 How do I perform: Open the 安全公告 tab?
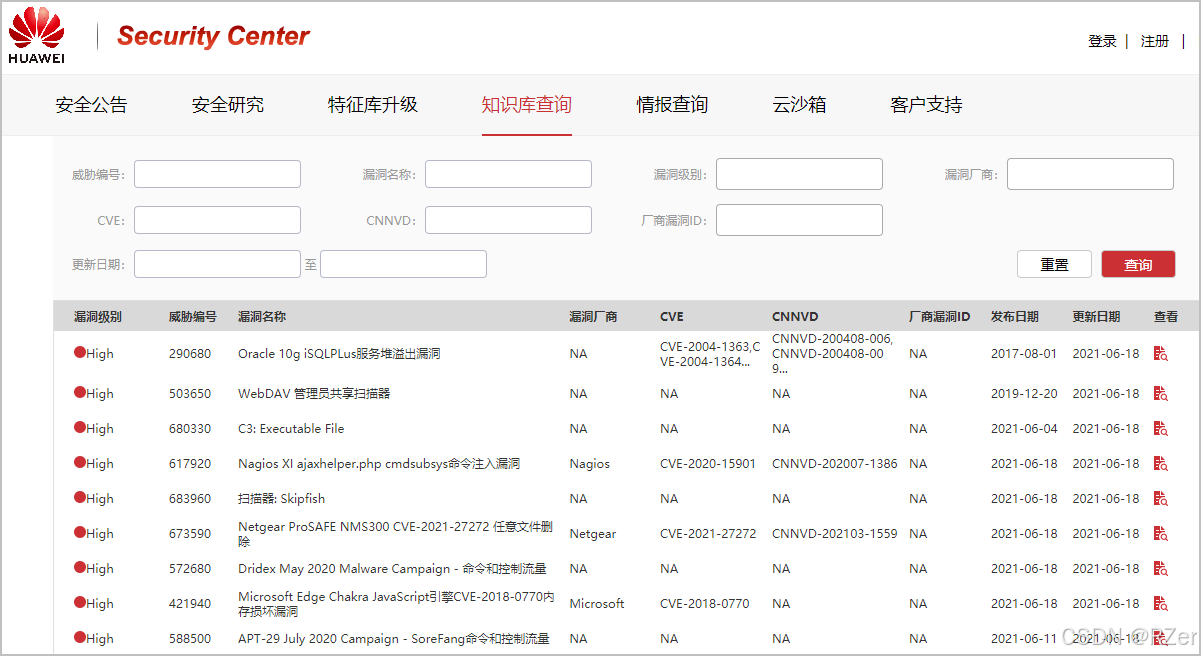[x=91, y=105]
